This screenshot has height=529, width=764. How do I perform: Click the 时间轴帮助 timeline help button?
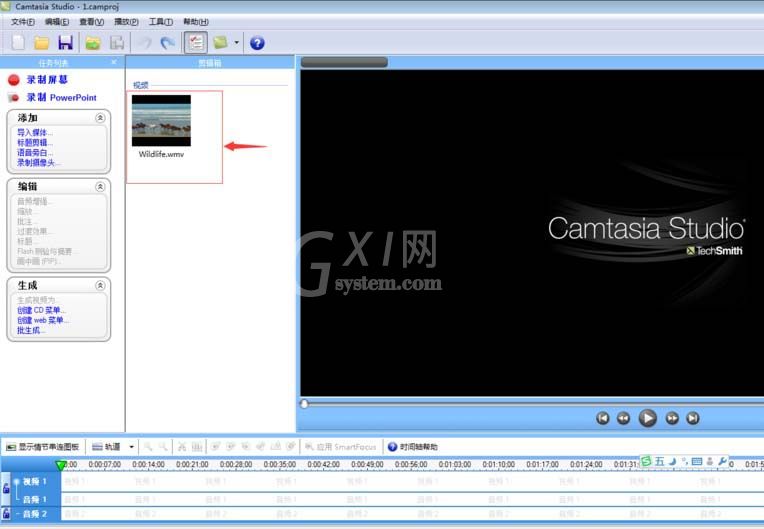(x=413, y=447)
